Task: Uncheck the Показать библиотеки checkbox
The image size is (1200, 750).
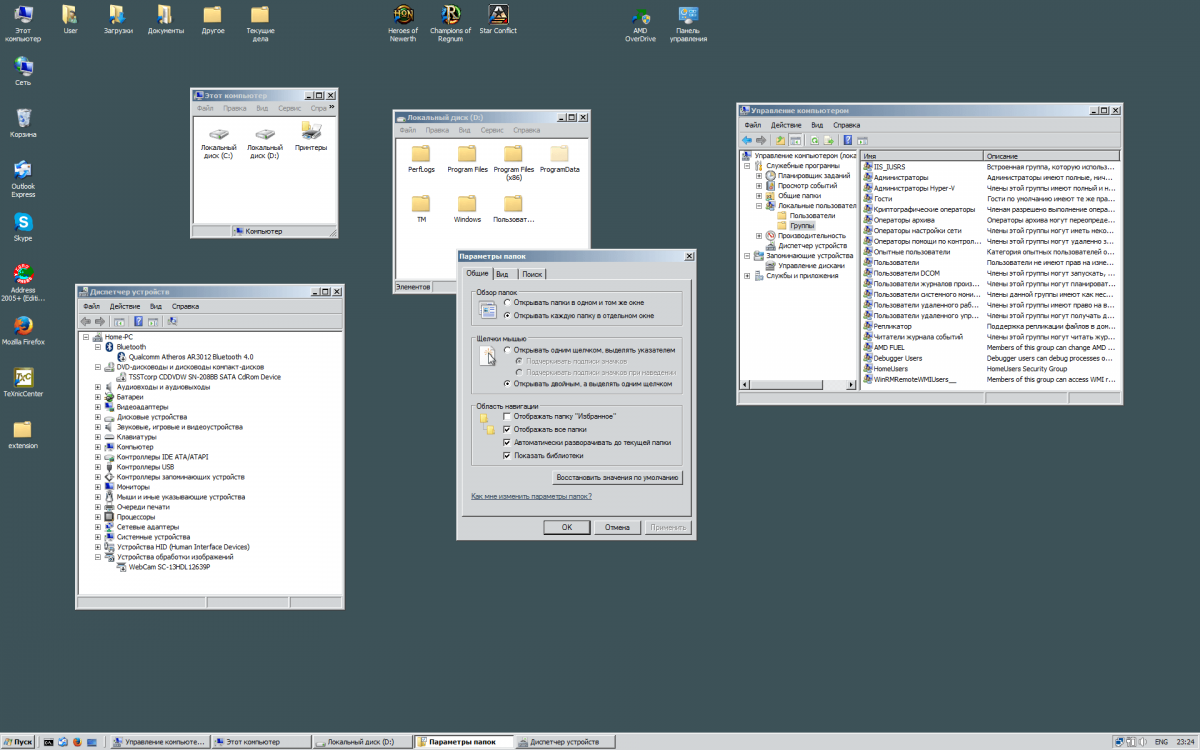Action: click(507, 455)
